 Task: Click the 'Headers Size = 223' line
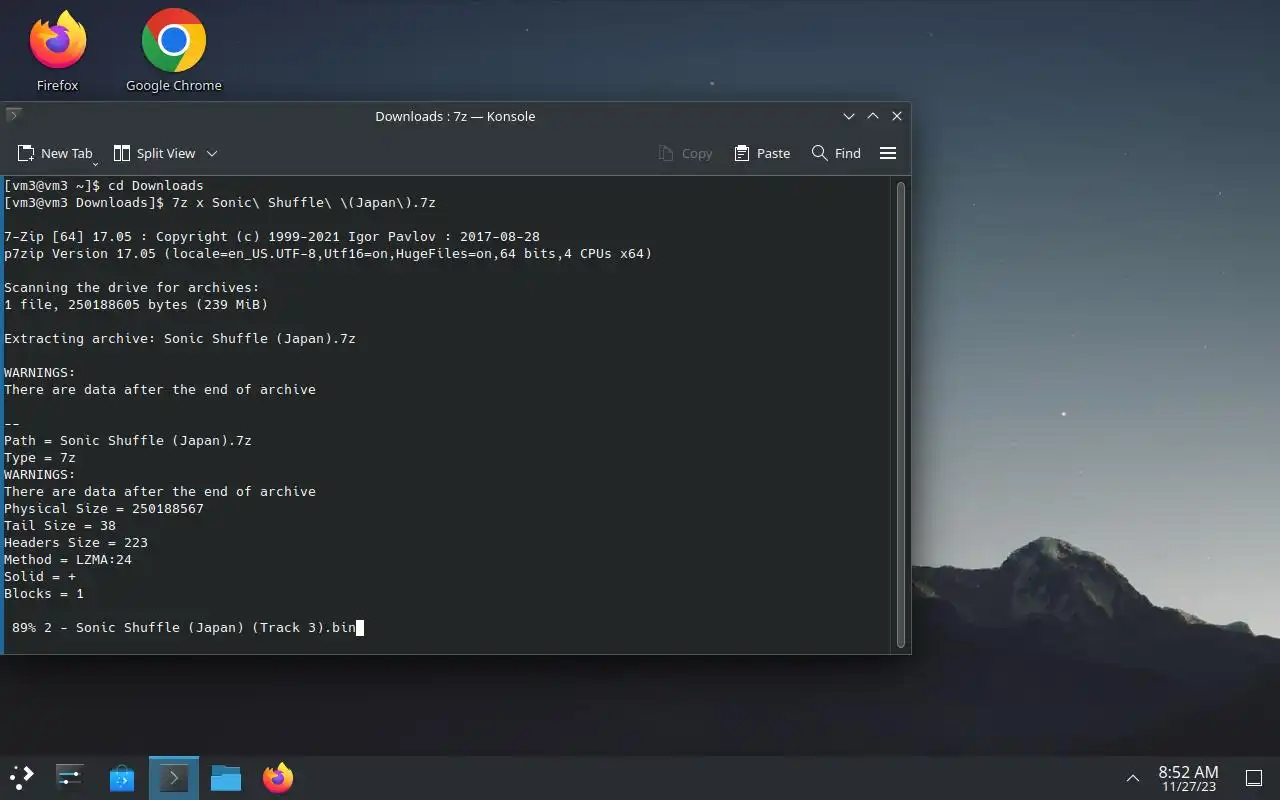click(x=76, y=543)
